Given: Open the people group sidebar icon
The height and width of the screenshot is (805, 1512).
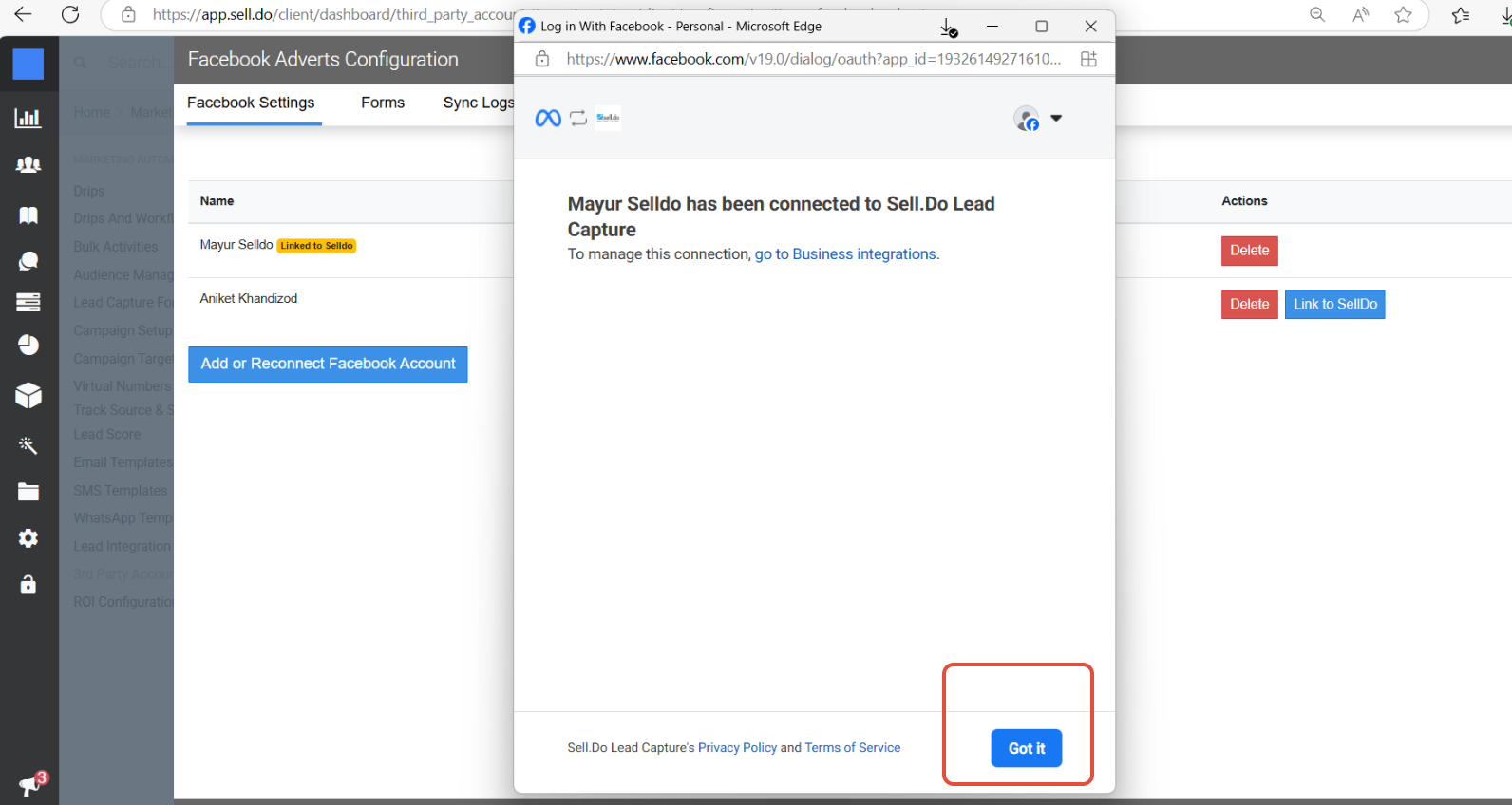Looking at the screenshot, I should tap(28, 165).
